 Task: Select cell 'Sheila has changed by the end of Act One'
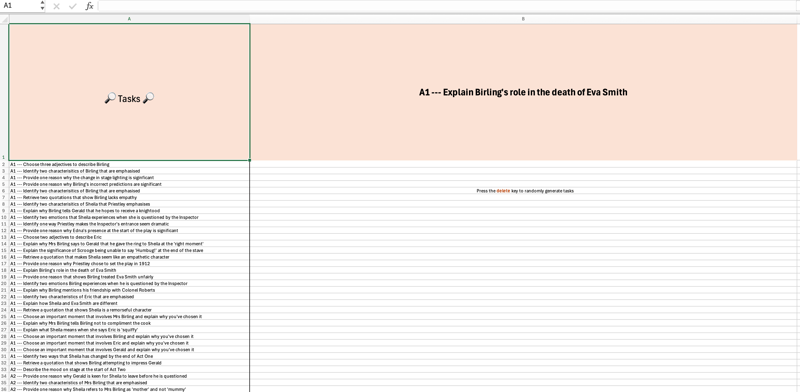(x=129, y=356)
